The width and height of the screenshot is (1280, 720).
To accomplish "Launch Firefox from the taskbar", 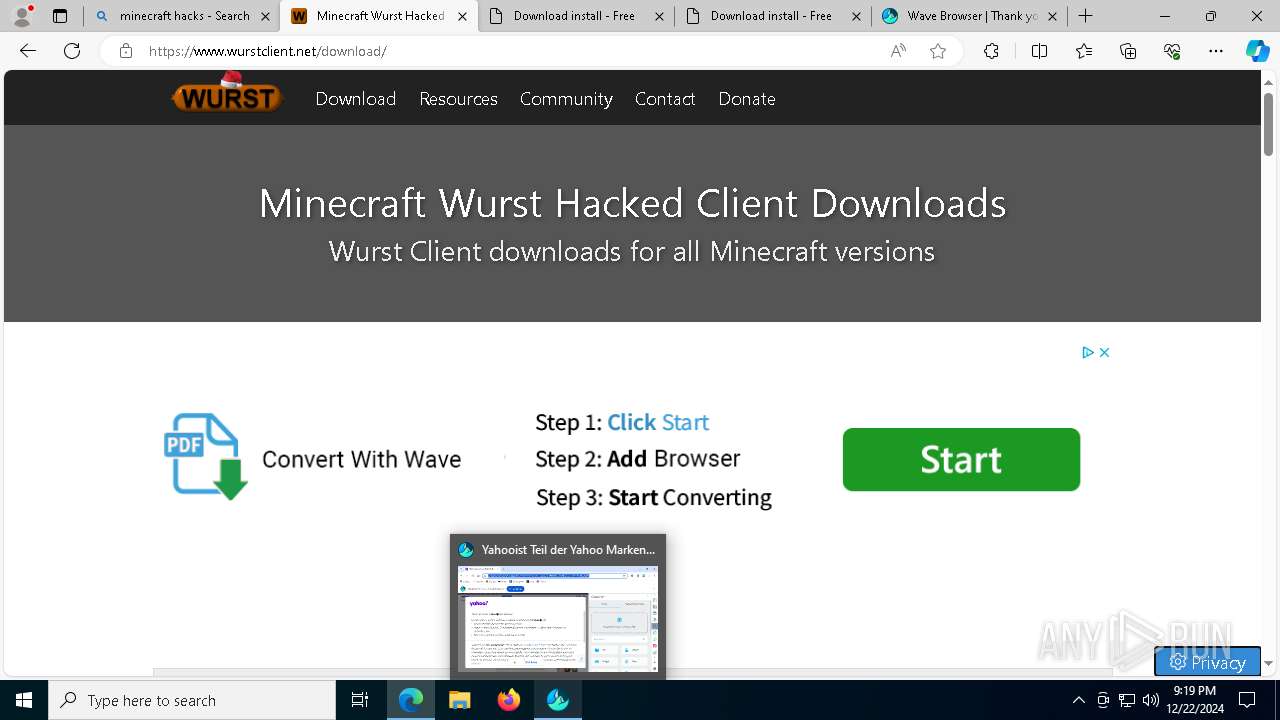I will point(509,700).
